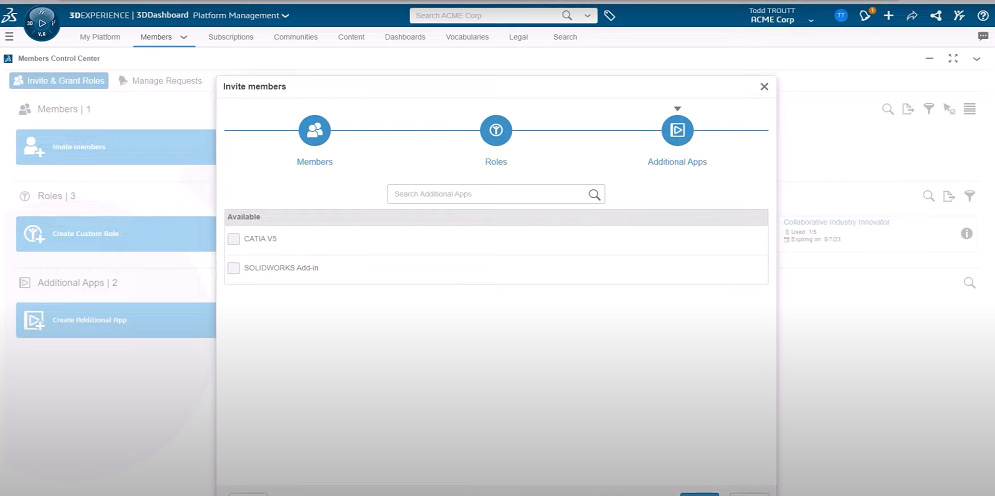
Task: Click the search magnifier in the top search bar
Action: [567, 15]
